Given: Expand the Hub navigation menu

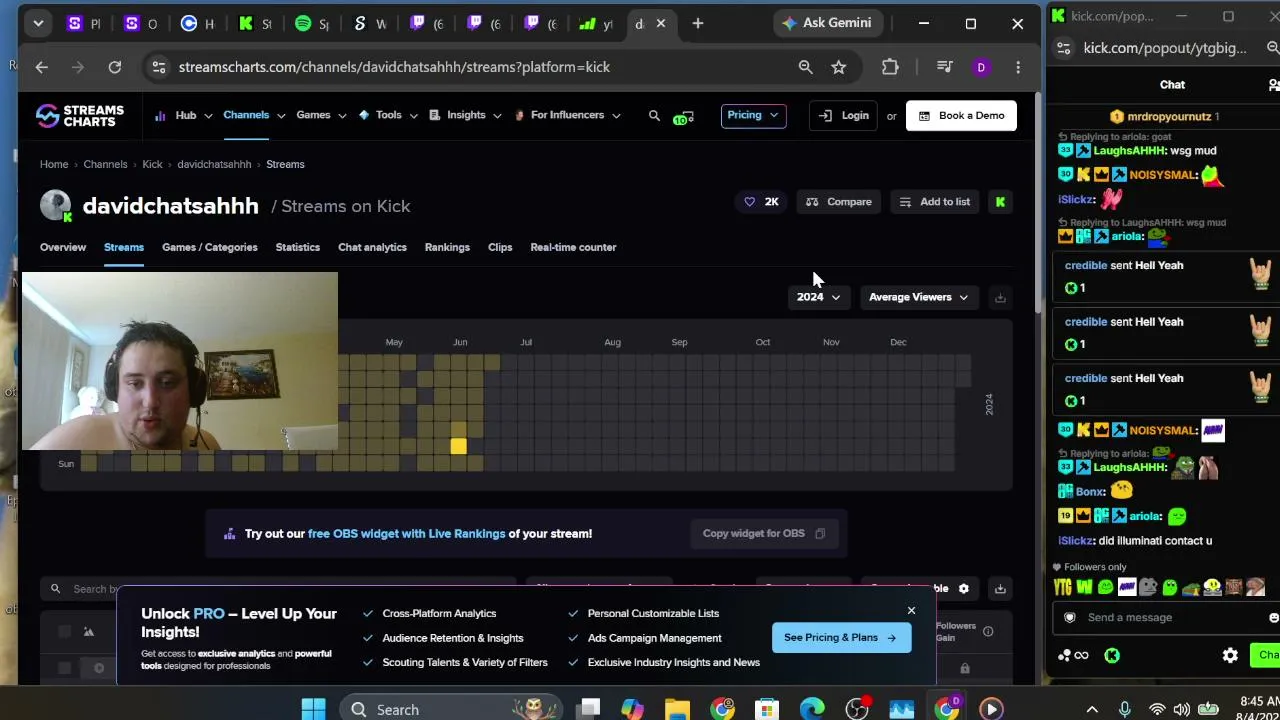Looking at the screenshot, I should tap(184, 115).
